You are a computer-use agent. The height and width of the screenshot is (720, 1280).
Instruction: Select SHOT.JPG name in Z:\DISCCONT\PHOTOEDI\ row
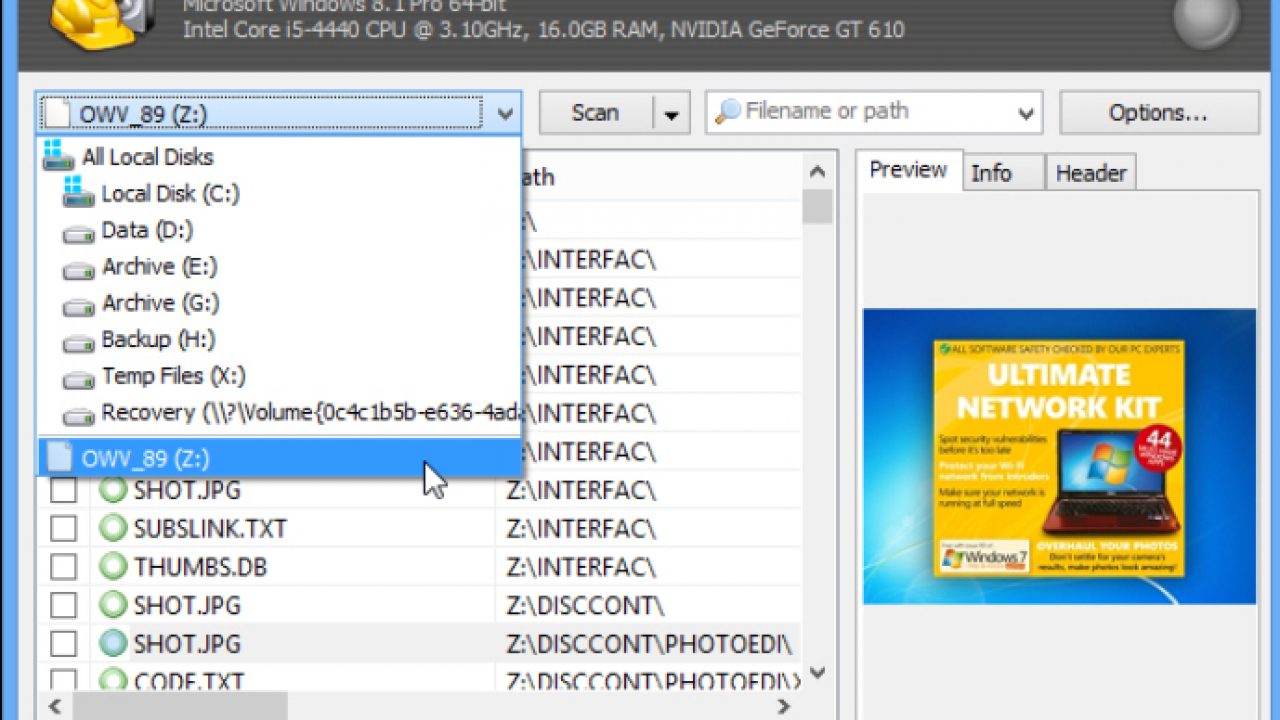tap(187, 643)
